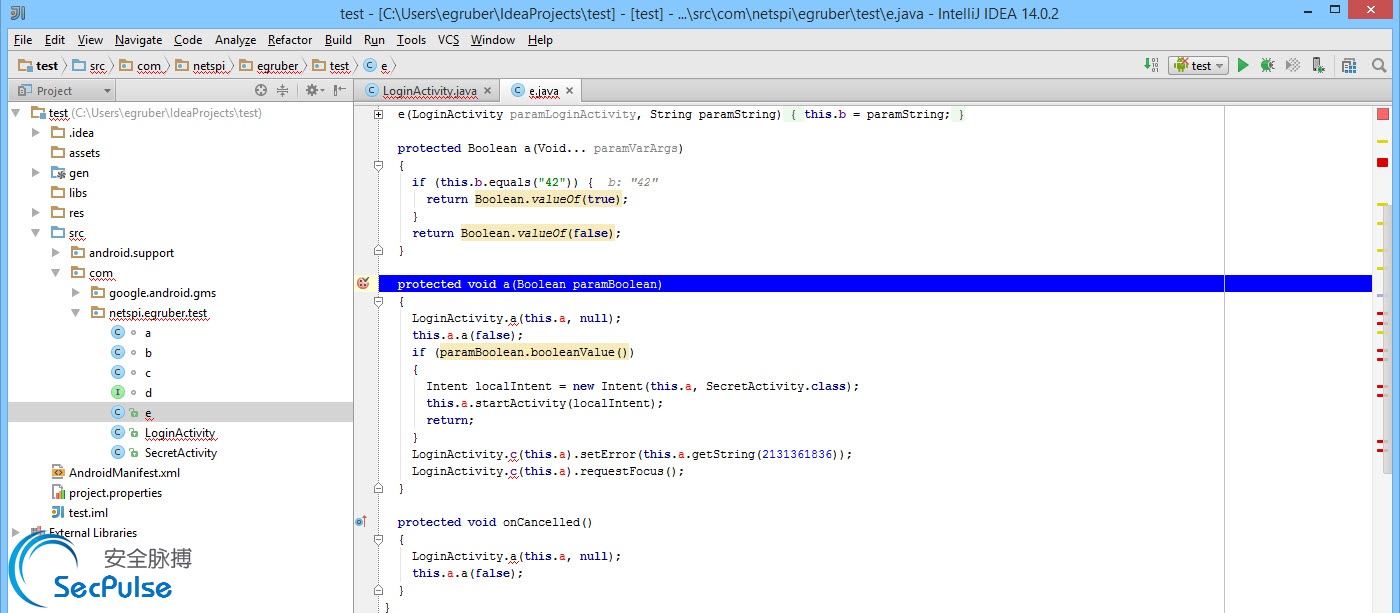Select the libs folder

(78, 193)
